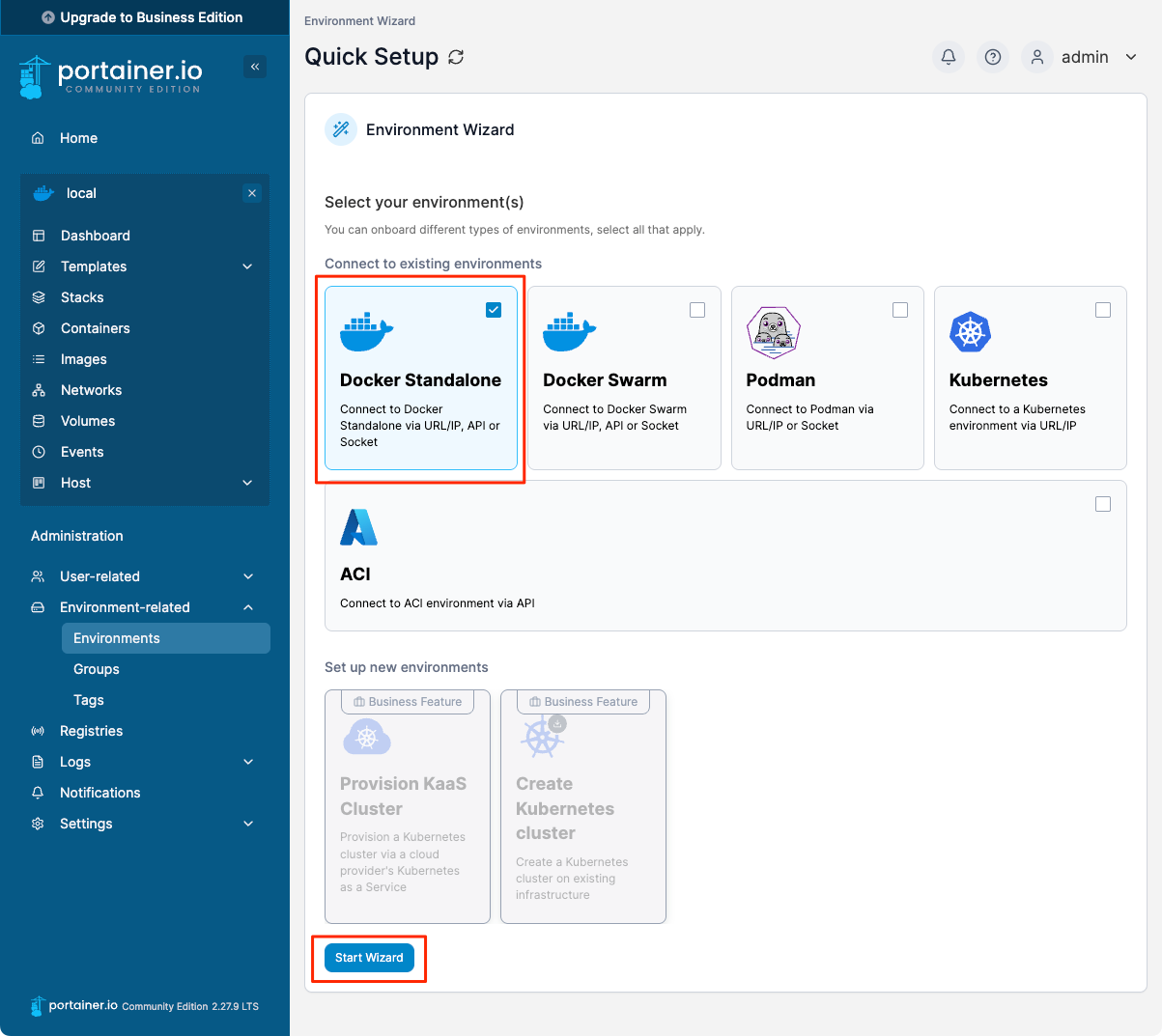This screenshot has width=1162, height=1036.
Task: Open the admin account dropdown arrow
Action: click(1131, 57)
